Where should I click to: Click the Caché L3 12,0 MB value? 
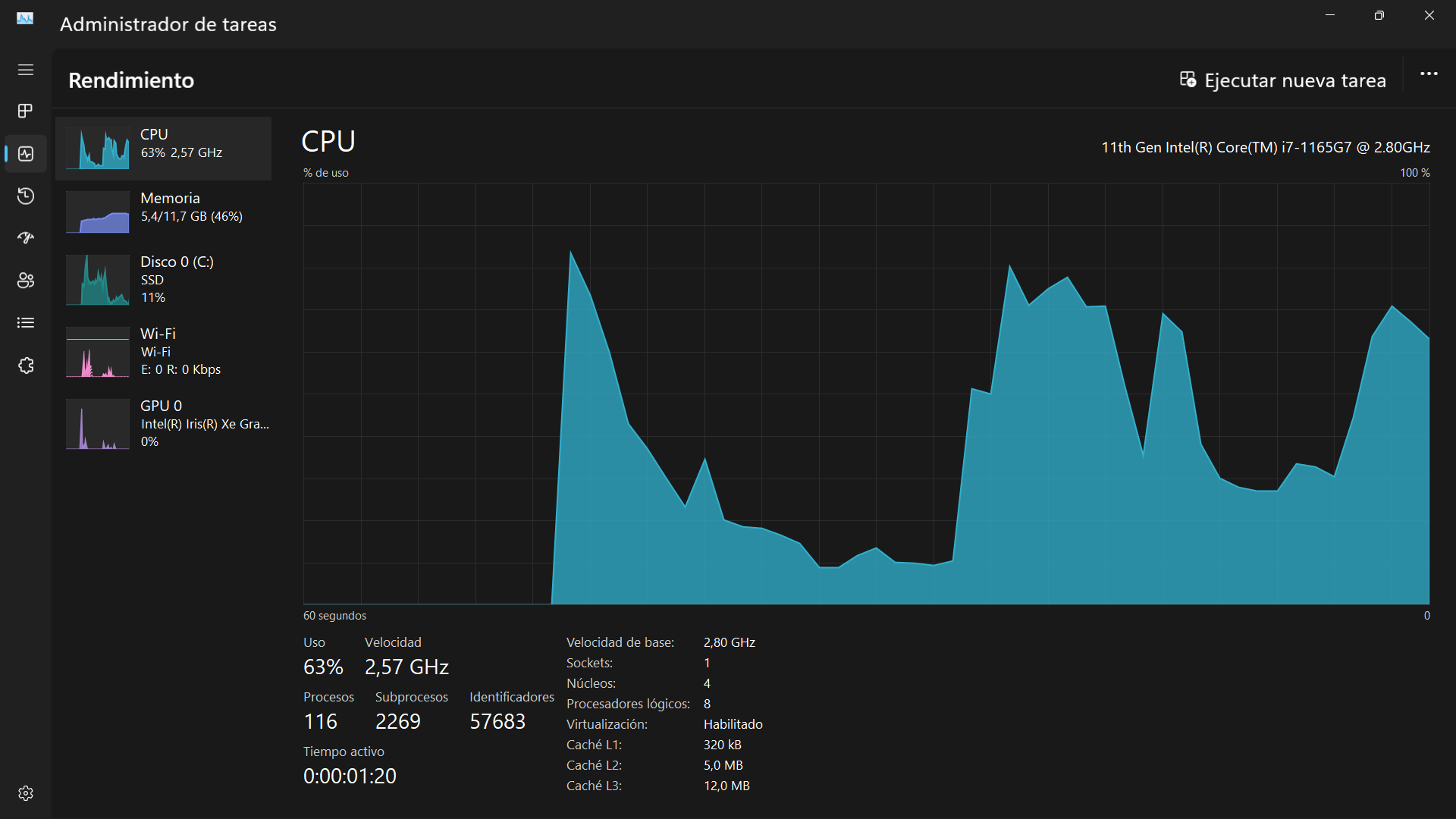726,786
